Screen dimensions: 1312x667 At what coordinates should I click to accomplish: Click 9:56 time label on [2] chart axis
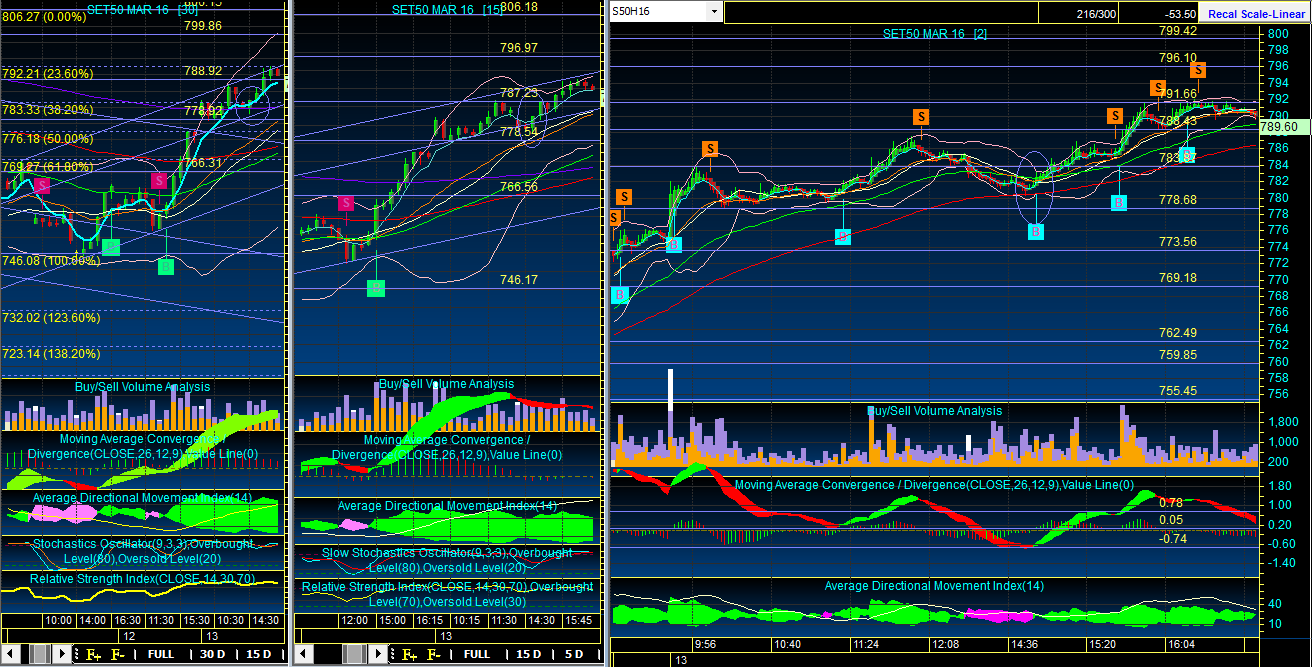(x=705, y=645)
